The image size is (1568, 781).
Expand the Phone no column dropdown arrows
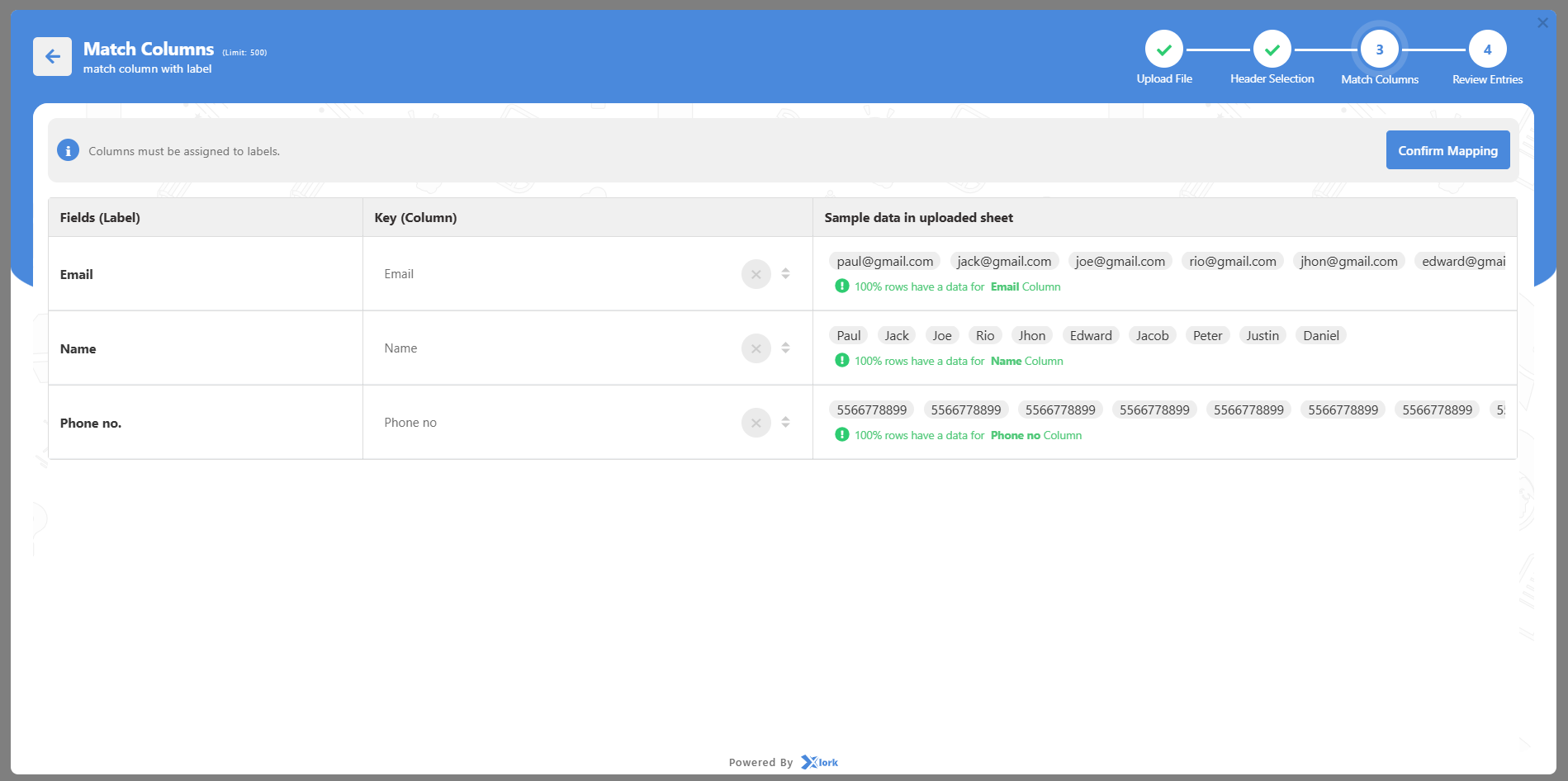click(x=785, y=423)
